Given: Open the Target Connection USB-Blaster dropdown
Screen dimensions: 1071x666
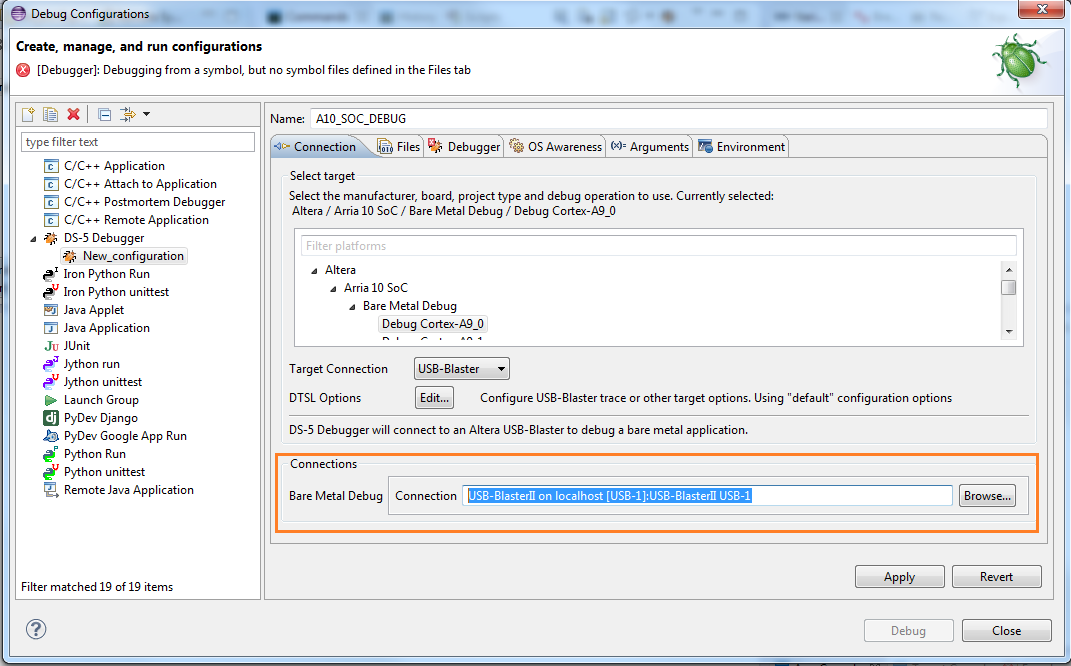Looking at the screenshot, I should (x=462, y=369).
